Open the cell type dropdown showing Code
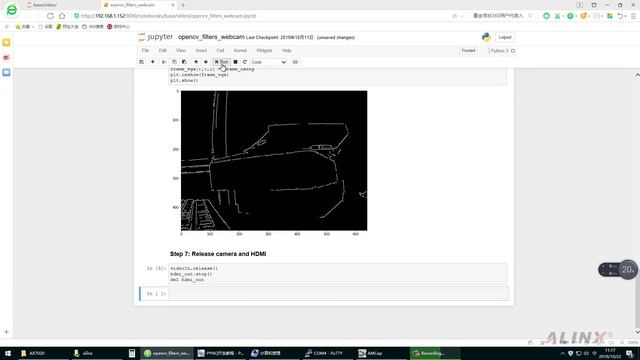 pos(268,62)
